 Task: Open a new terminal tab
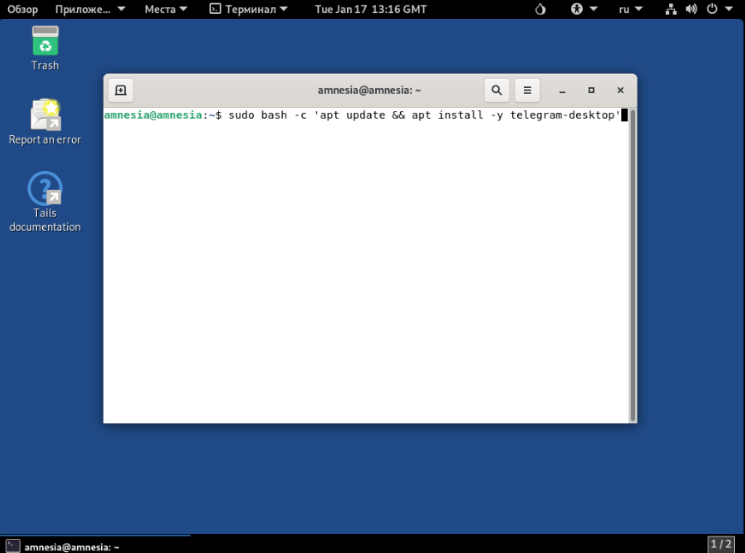click(120, 90)
